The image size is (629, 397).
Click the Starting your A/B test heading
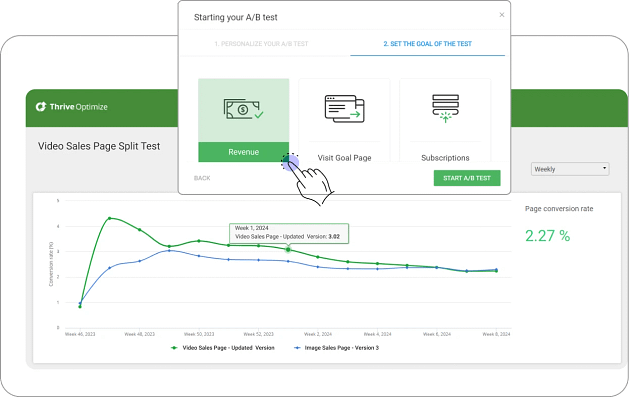(235, 17)
